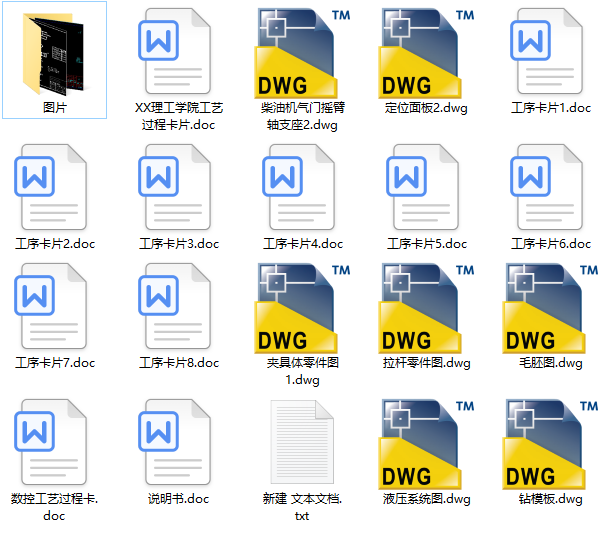Select the 液压系统图.dwg drawing icon
610x539 pixels.
point(426,444)
